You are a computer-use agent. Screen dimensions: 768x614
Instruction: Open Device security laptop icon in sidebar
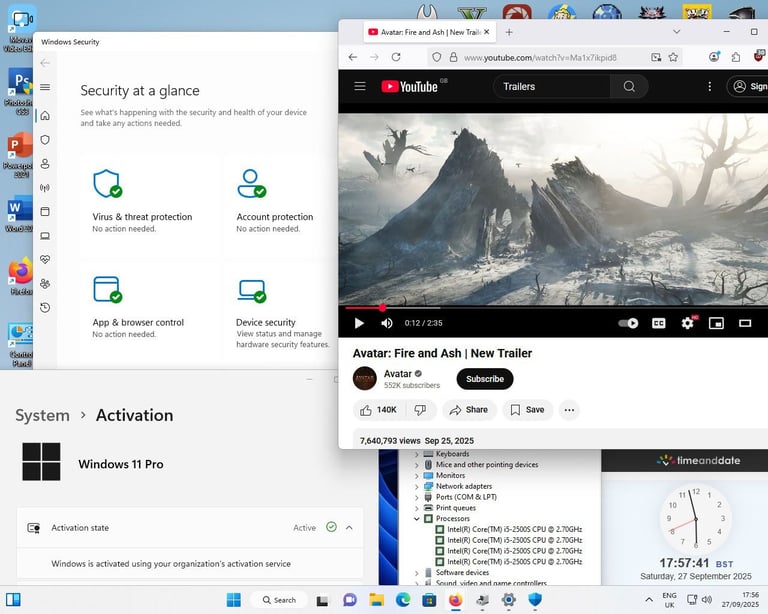(x=45, y=236)
